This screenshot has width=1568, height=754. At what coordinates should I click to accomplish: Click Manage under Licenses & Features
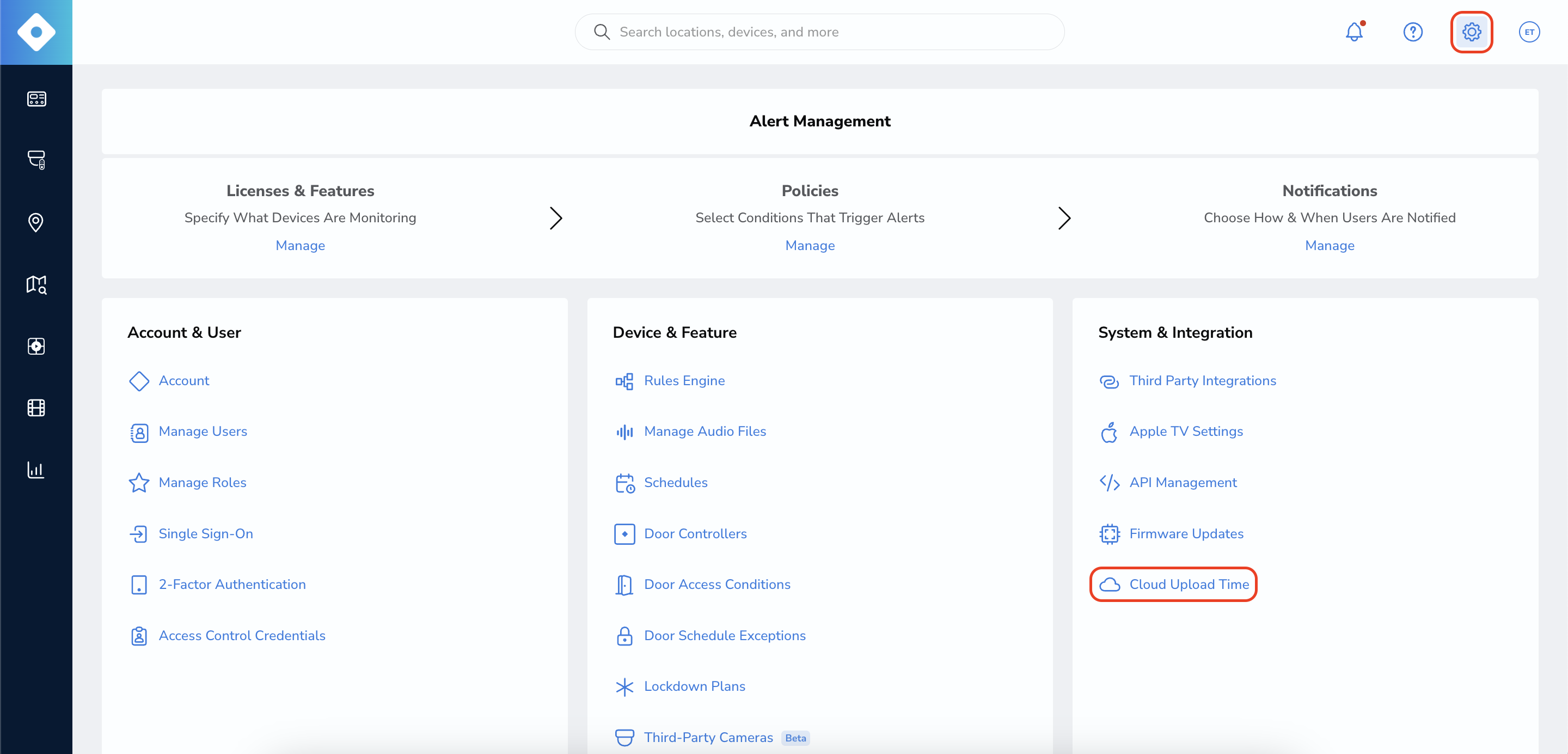click(300, 246)
